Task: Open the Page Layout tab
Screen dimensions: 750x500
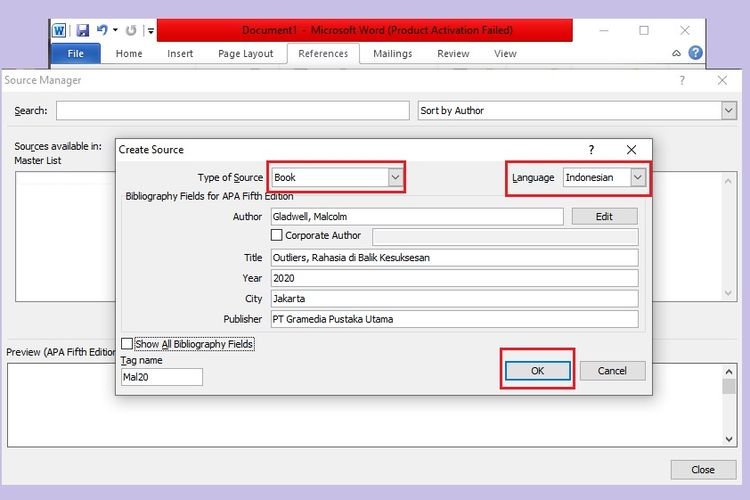Action: tap(246, 54)
